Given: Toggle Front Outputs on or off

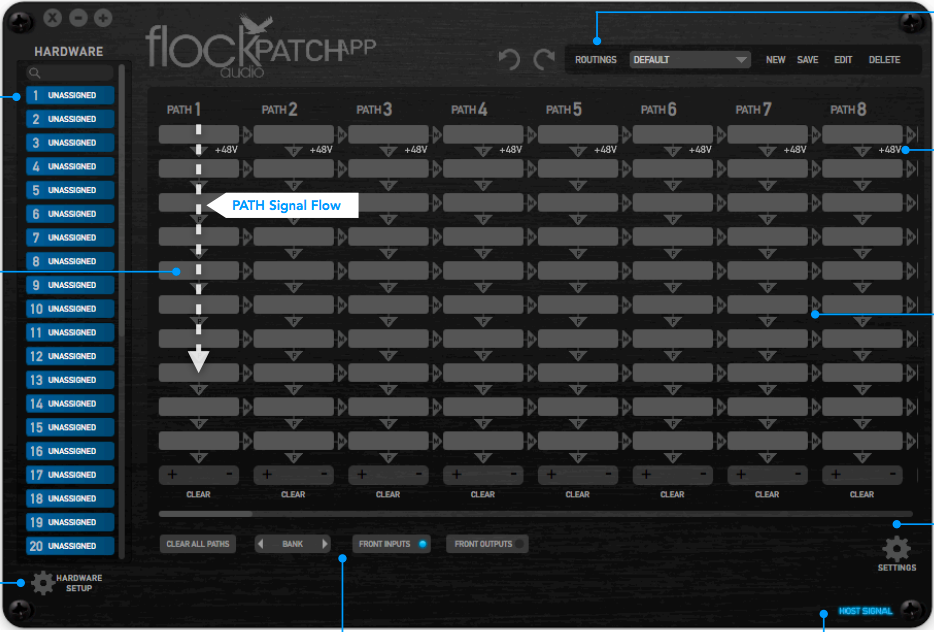Looking at the screenshot, I should pyautogui.click(x=487, y=544).
